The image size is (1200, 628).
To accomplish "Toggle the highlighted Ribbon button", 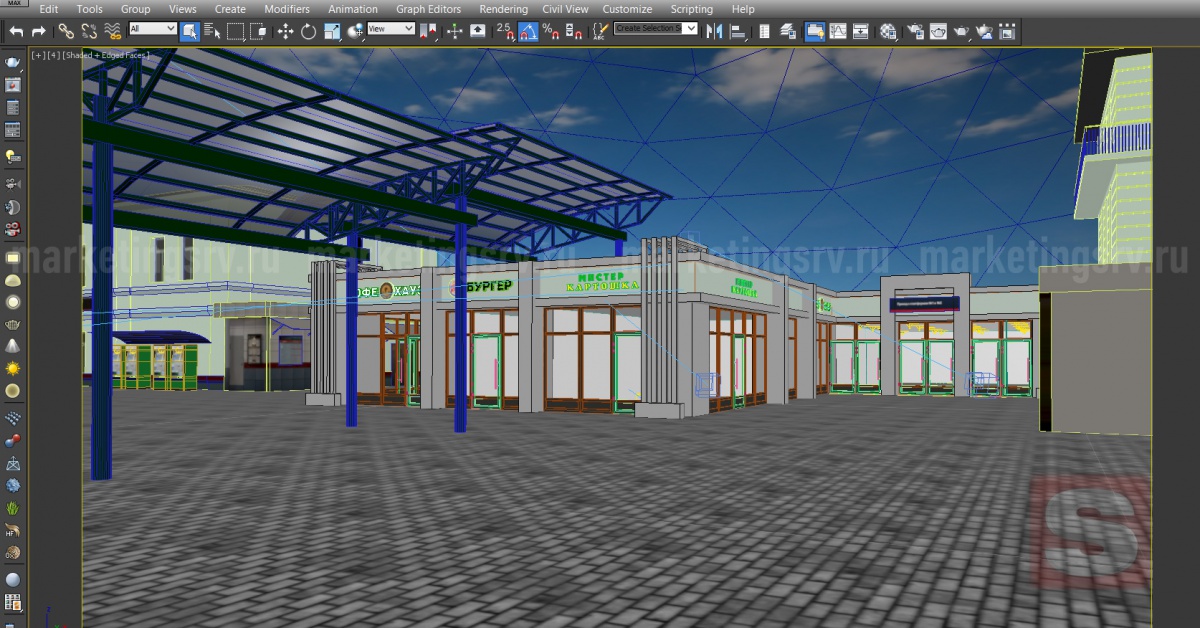I will (x=815, y=32).
